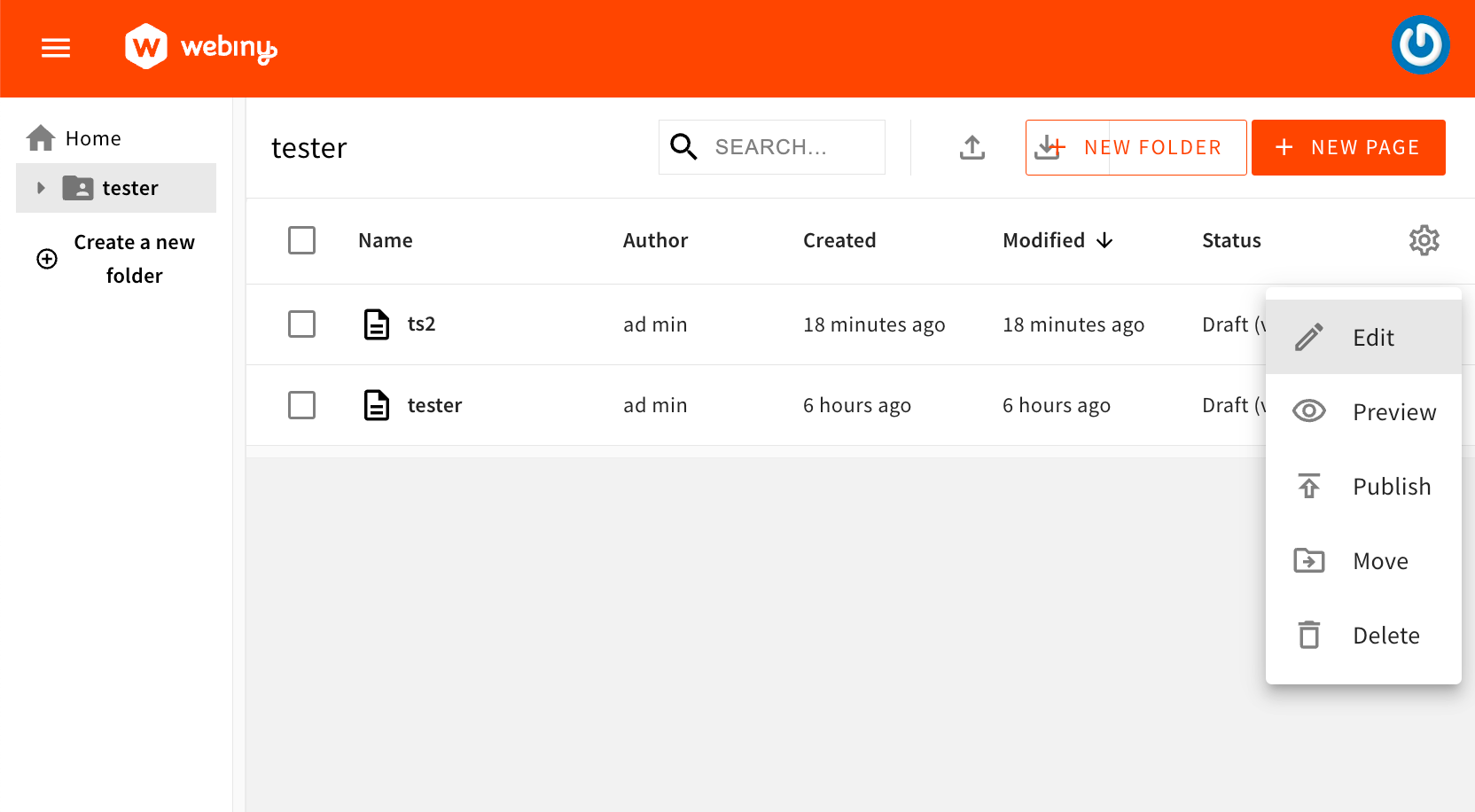
Task: Click the Move folder icon
Action: click(x=1309, y=560)
